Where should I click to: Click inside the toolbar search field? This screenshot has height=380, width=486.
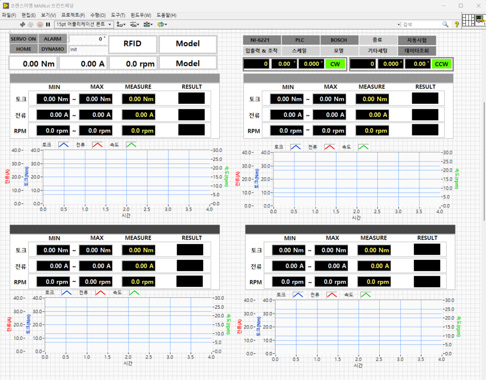(420, 24)
